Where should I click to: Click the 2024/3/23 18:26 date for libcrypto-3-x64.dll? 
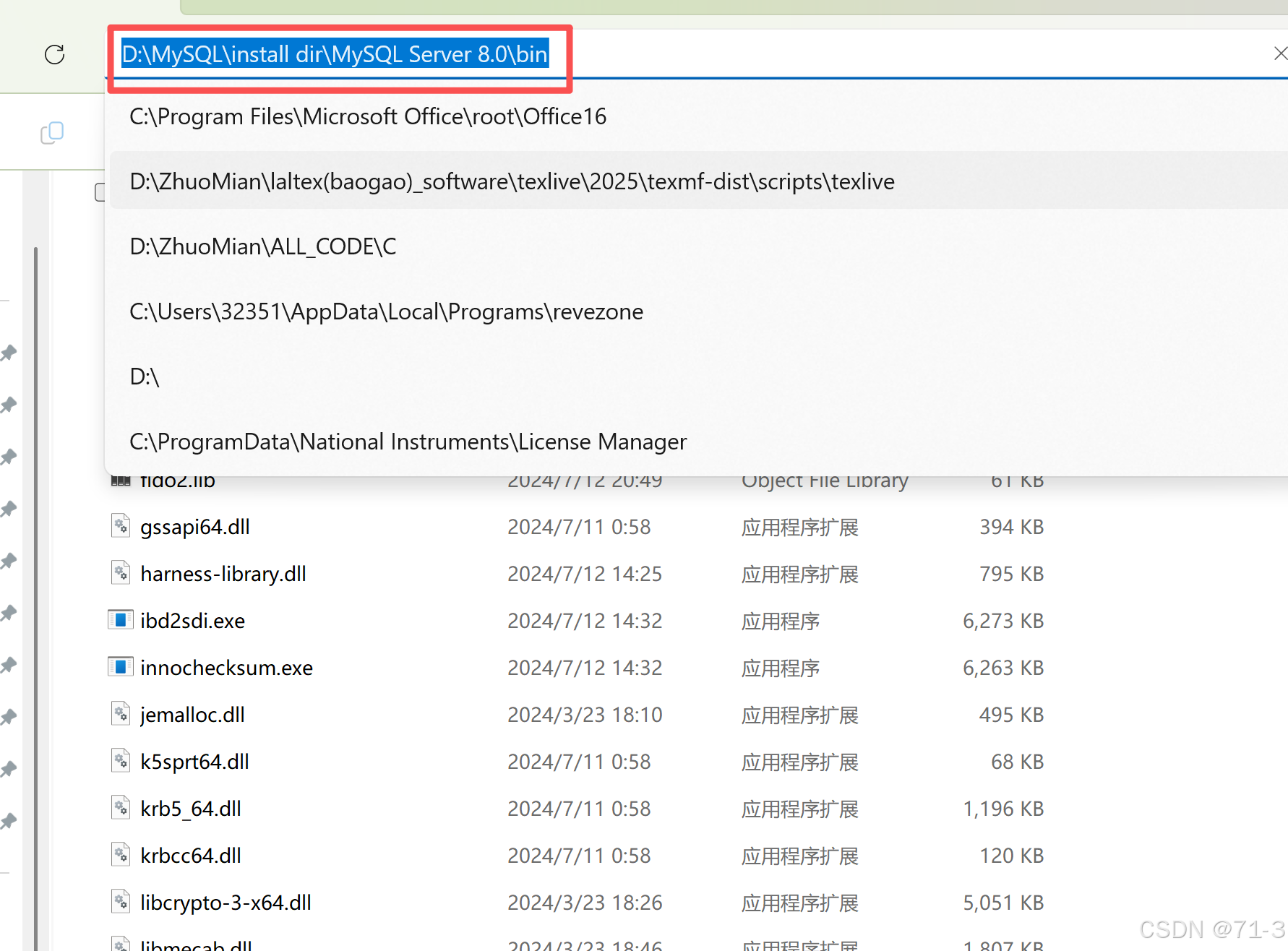(x=585, y=903)
